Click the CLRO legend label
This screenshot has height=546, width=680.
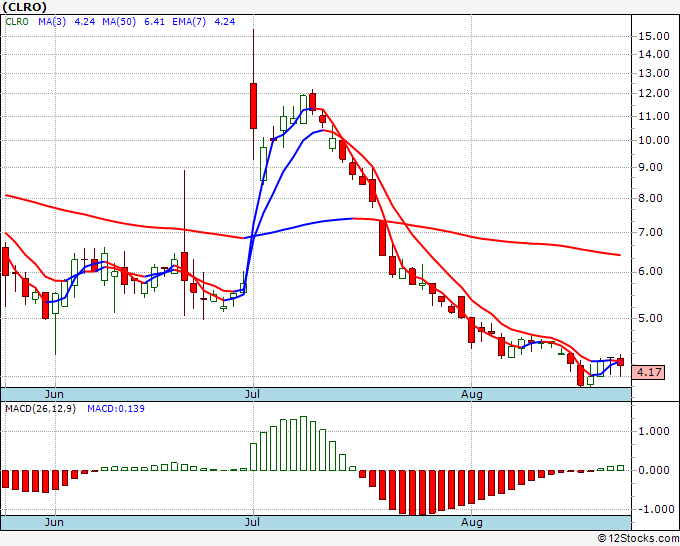(17, 22)
